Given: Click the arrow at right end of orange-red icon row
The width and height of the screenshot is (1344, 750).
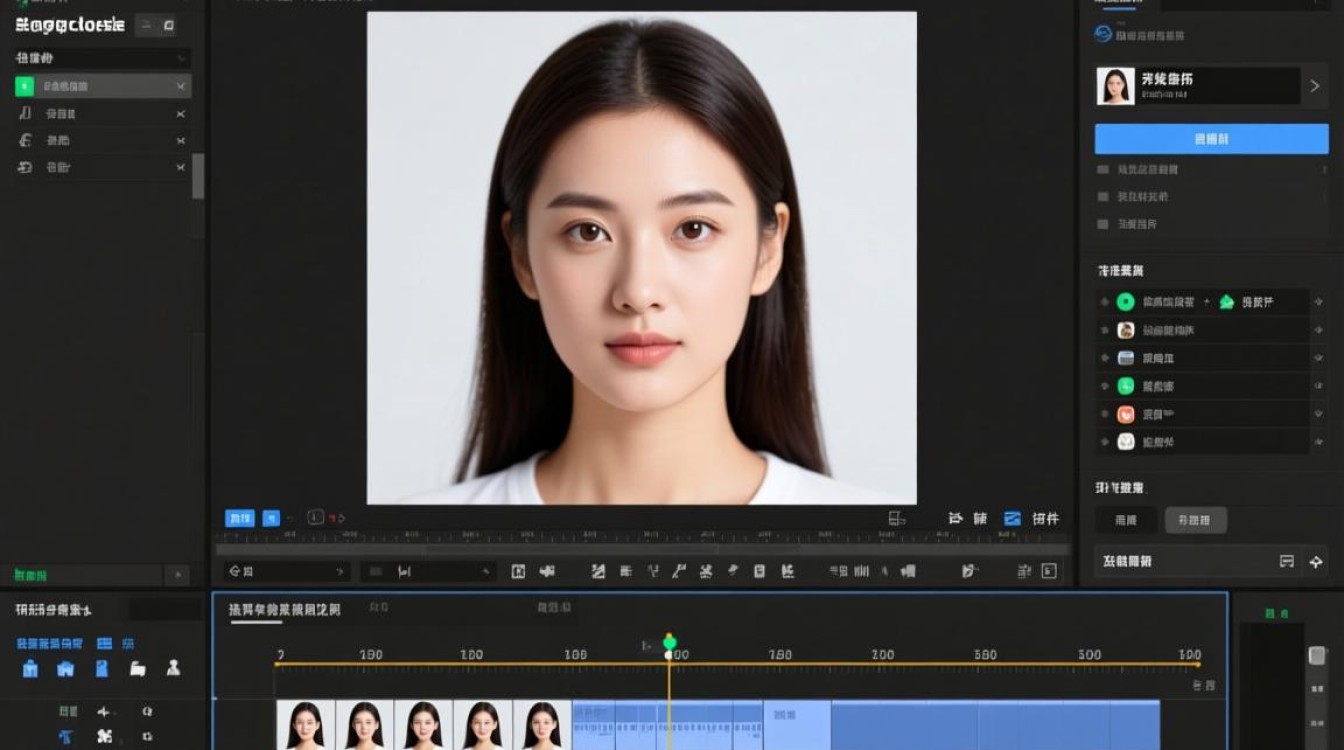Looking at the screenshot, I should (x=1318, y=414).
